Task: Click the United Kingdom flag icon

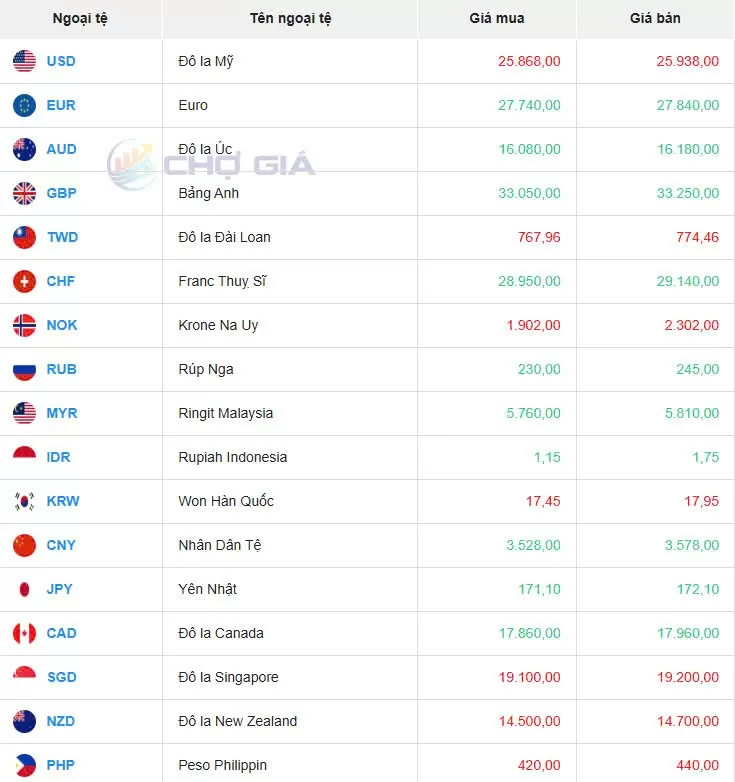Action: click(24, 193)
